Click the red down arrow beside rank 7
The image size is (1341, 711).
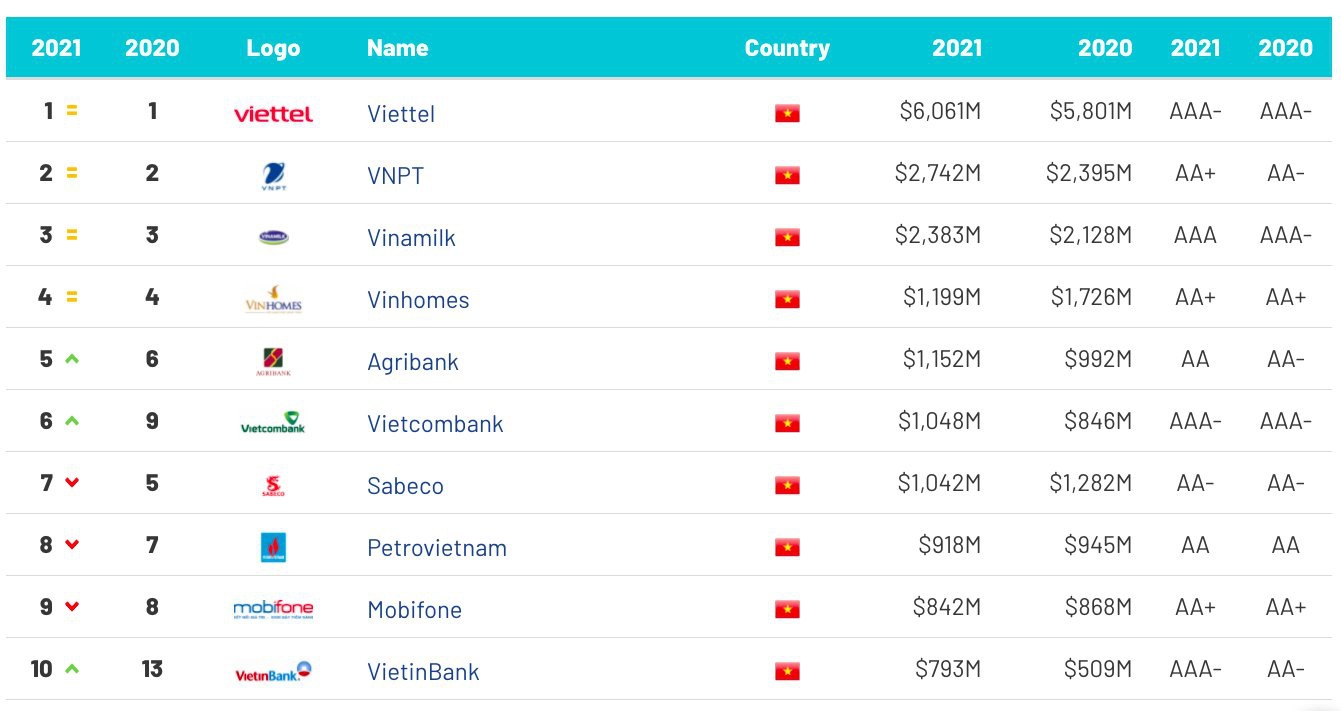pos(72,483)
